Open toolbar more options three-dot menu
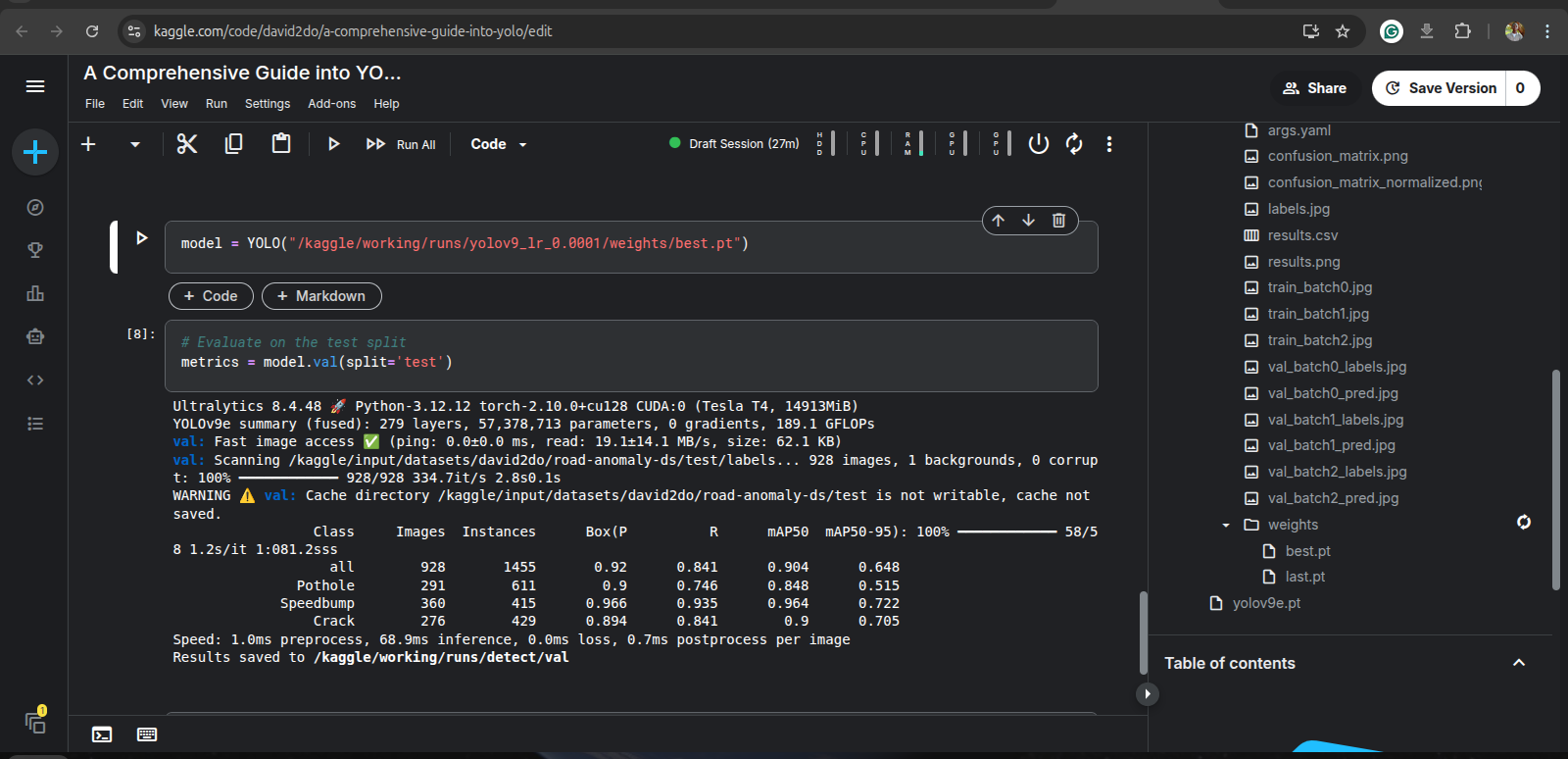This screenshot has width=1568, height=759. (x=1109, y=144)
